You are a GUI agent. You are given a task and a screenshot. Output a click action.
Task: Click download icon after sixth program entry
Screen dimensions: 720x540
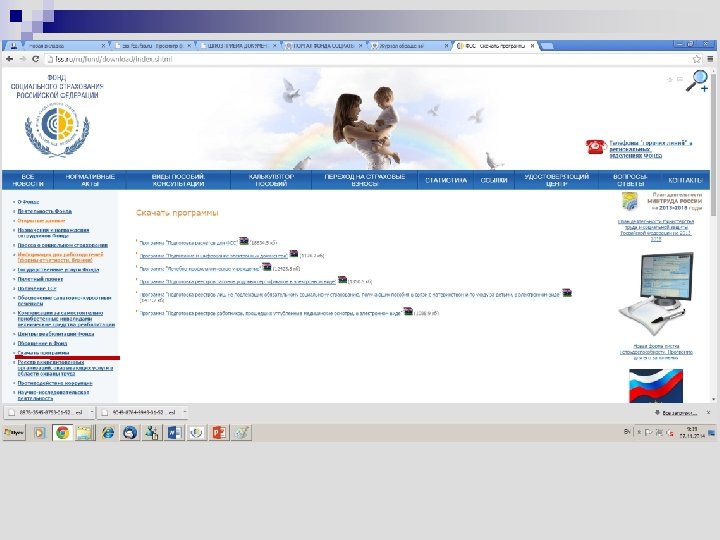(408, 311)
